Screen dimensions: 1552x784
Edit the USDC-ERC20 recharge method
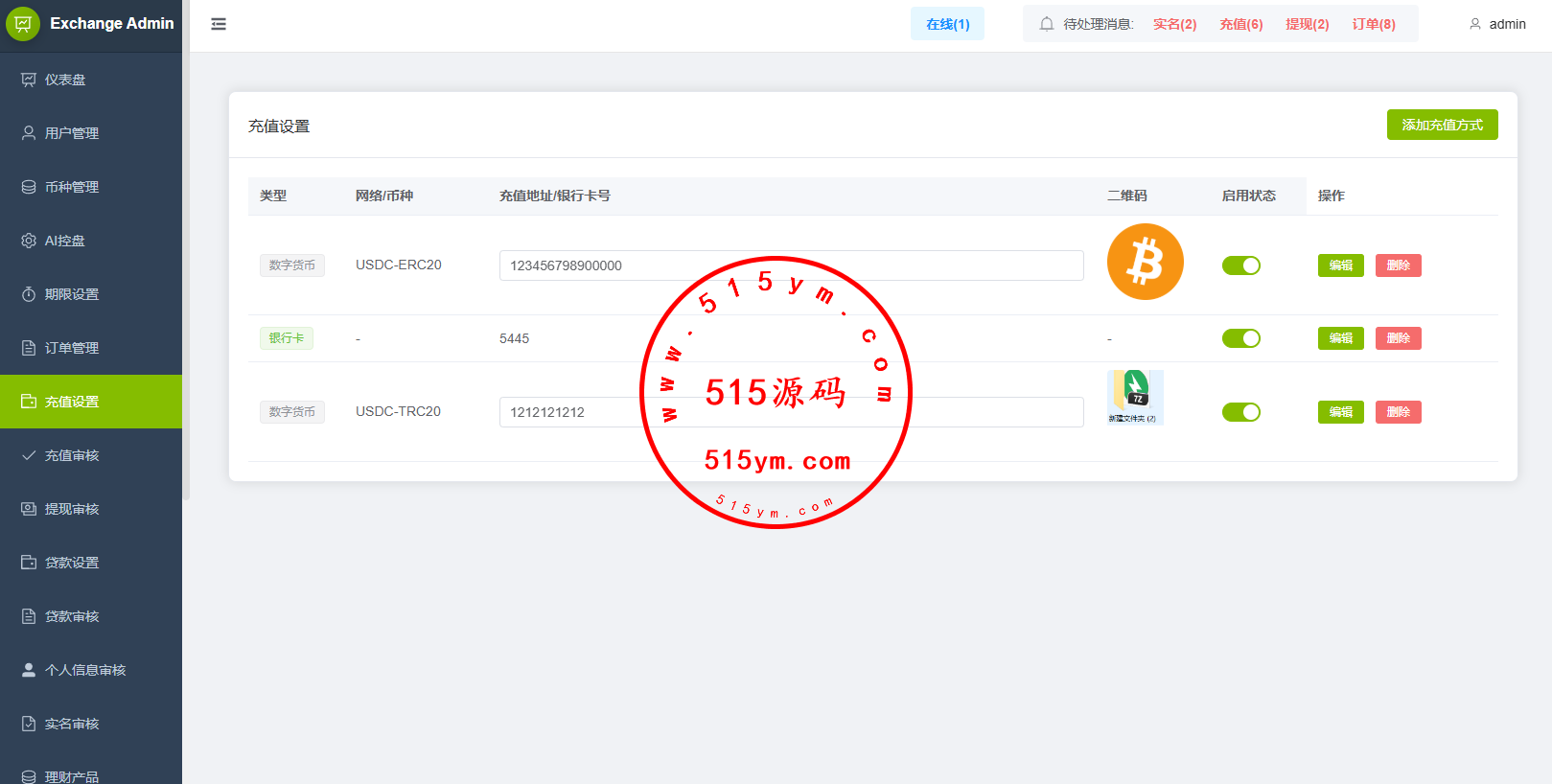tap(1341, 265)
